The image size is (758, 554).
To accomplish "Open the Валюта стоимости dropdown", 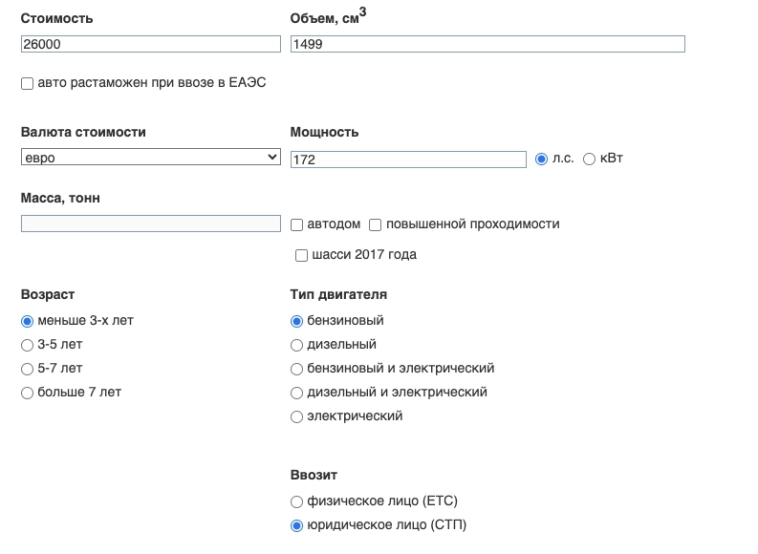I will (150, 158).
